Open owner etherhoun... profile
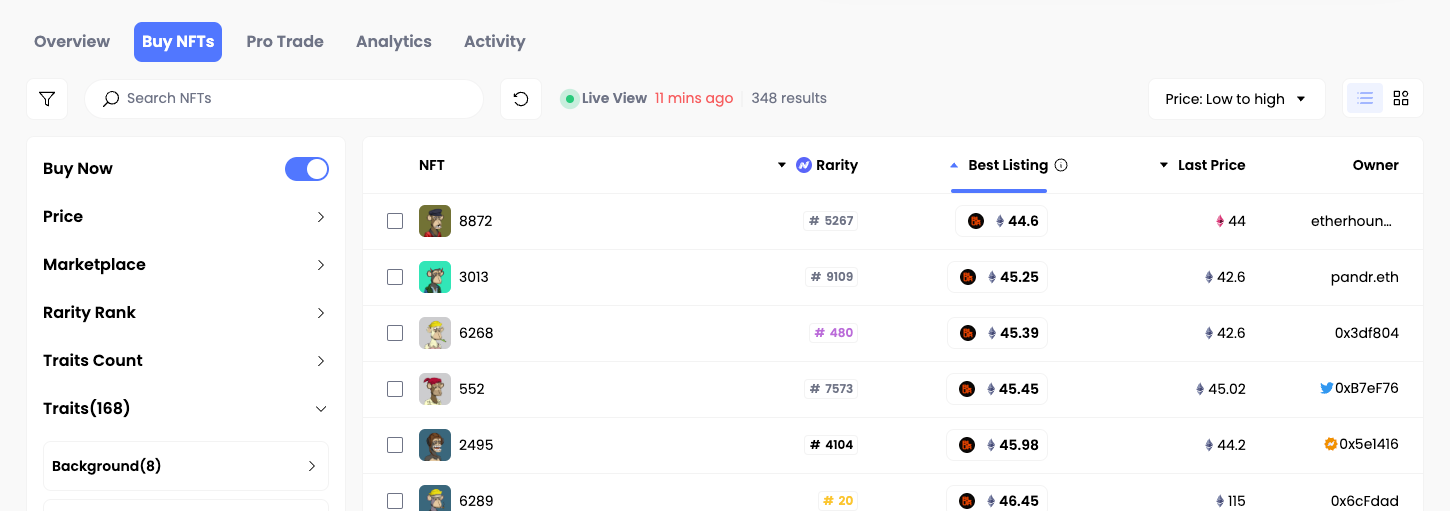The width and height of the screenshot is (1450, 511). coord(1351,221)
